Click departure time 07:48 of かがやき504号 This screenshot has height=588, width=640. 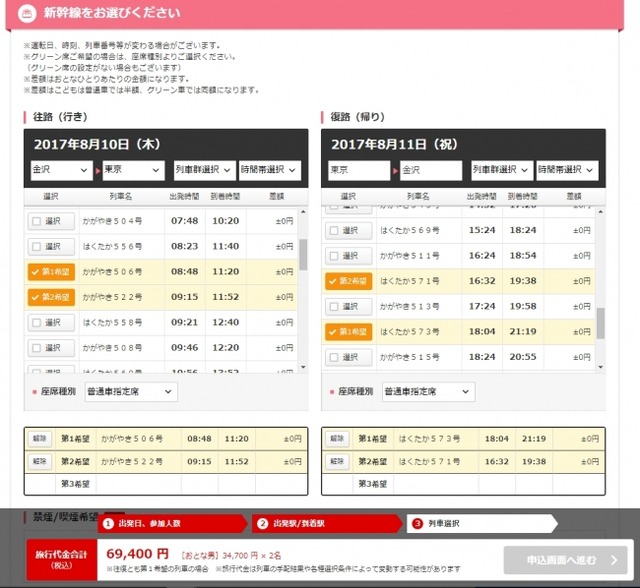[x=184, y=221]
